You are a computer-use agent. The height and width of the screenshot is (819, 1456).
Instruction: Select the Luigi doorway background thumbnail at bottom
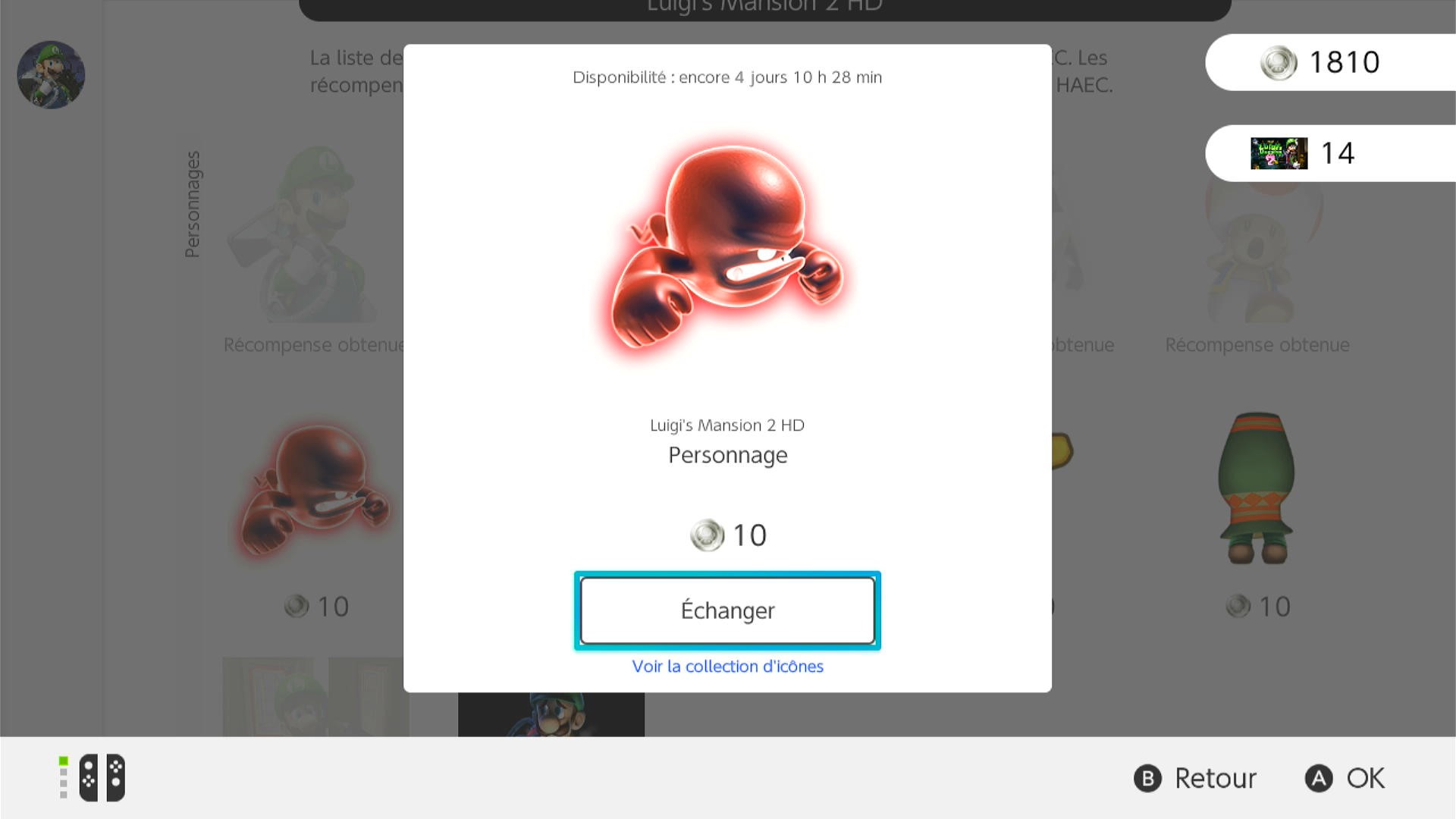click(x=315, y=696)
